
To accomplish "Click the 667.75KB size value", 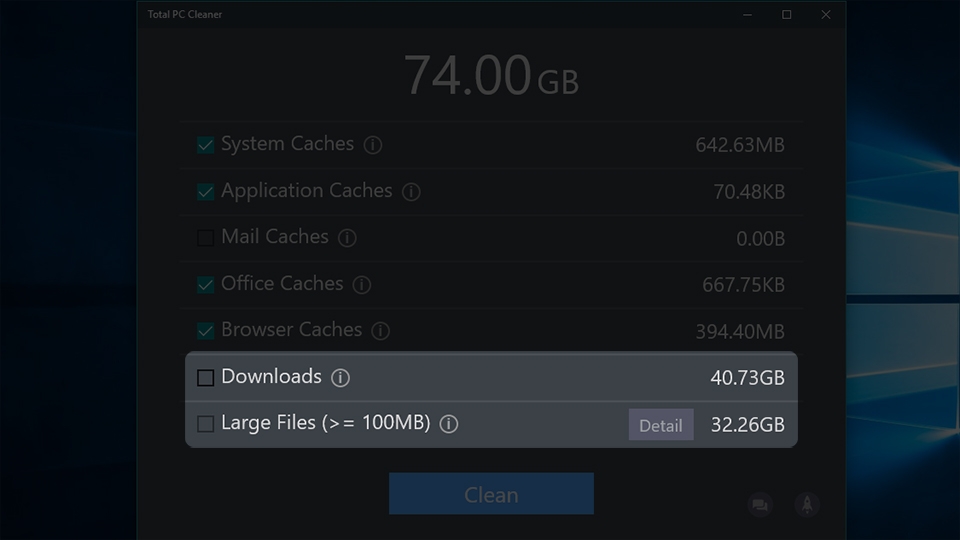I will point(743,285).
